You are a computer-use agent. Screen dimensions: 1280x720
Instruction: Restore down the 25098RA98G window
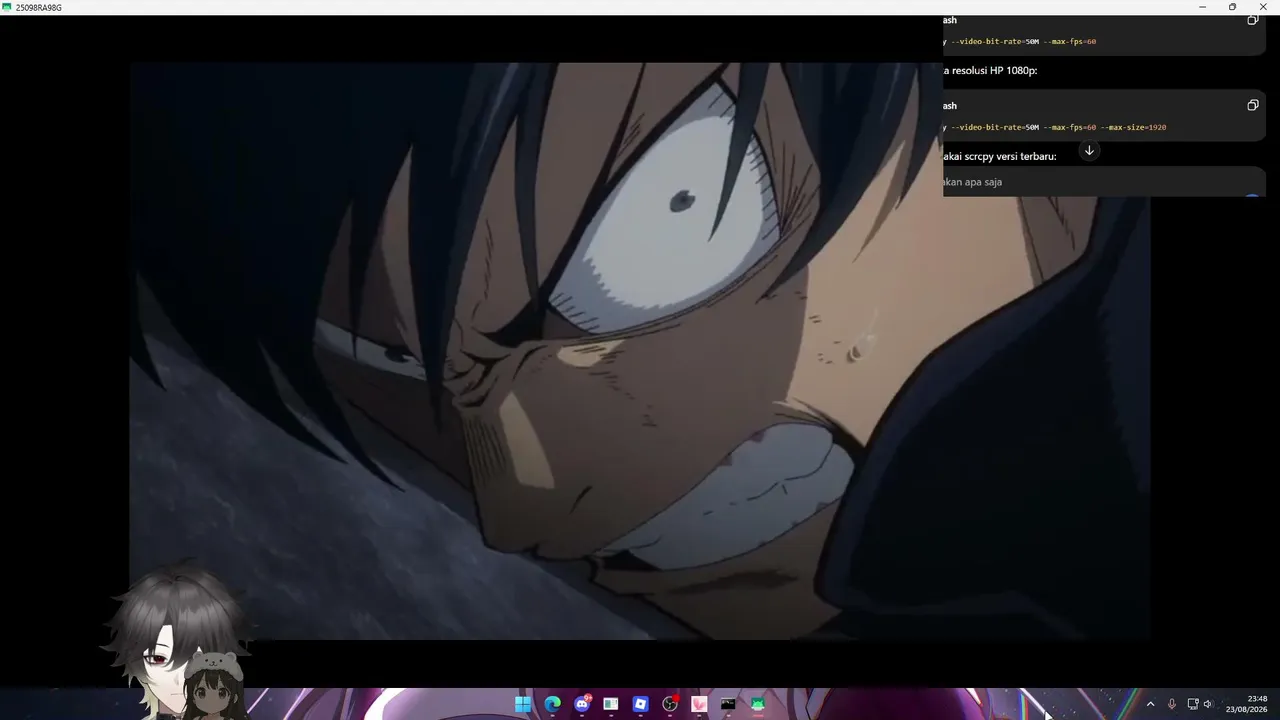tap(1232, 7)
